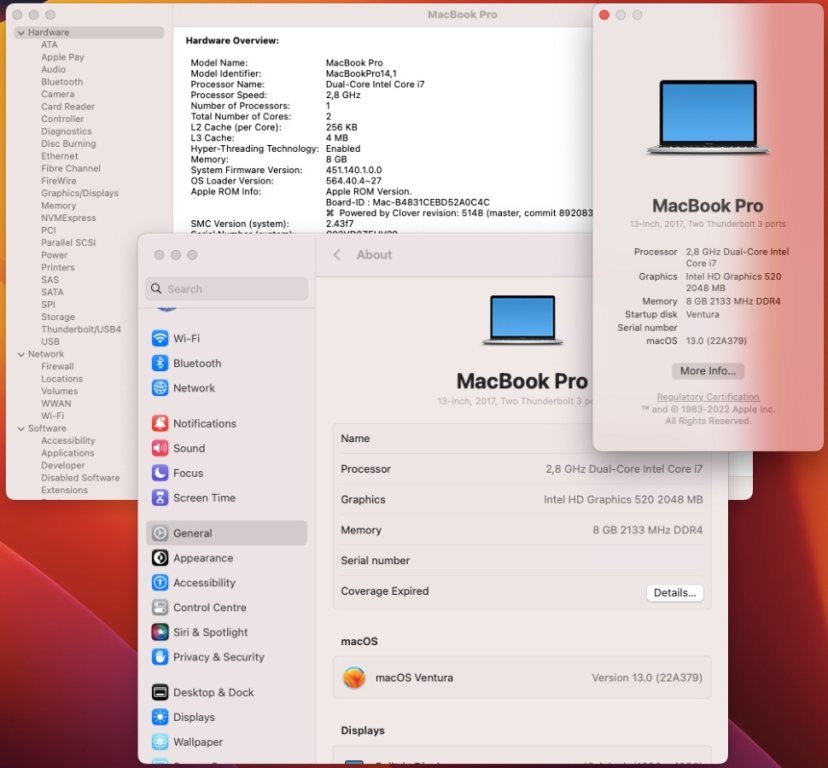Click the More Info... button

pos(707,371)
